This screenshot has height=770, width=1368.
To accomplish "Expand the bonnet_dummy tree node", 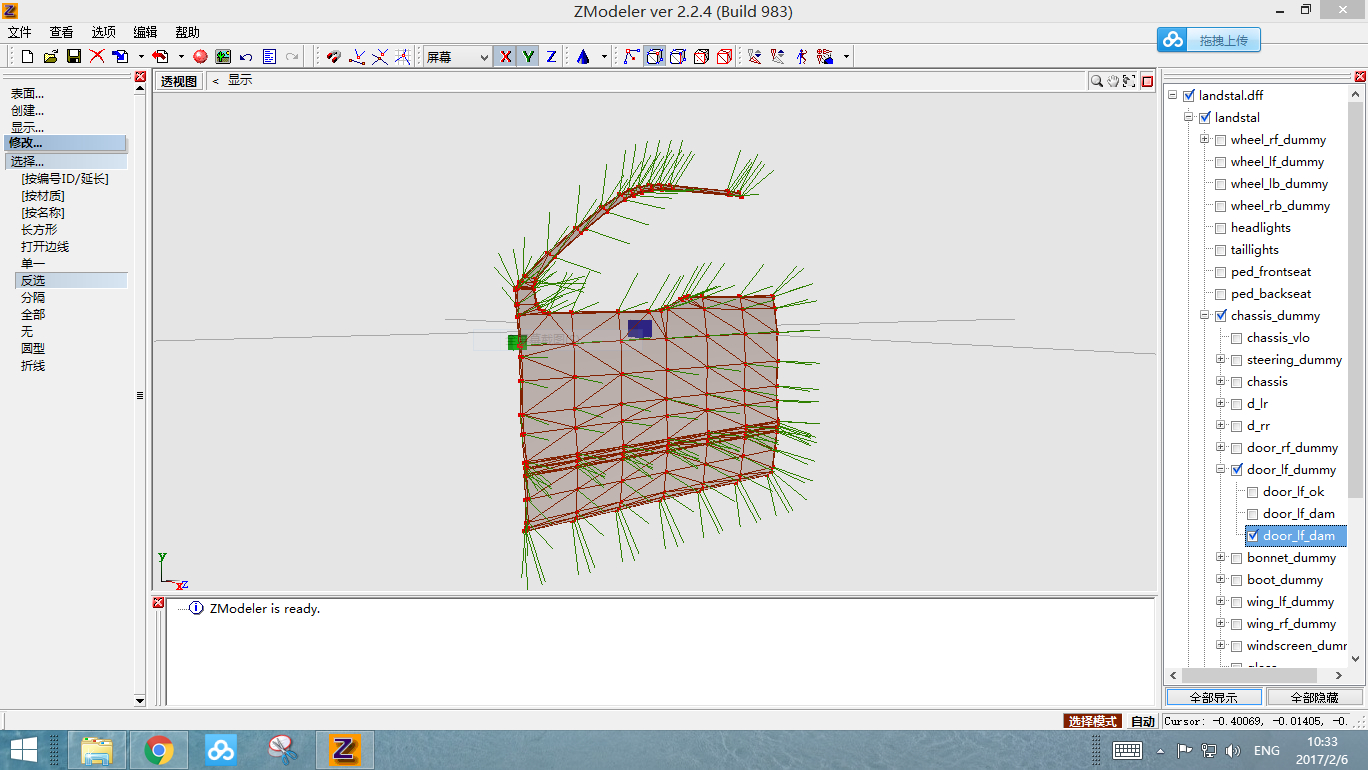I will tap(1220, 558).
